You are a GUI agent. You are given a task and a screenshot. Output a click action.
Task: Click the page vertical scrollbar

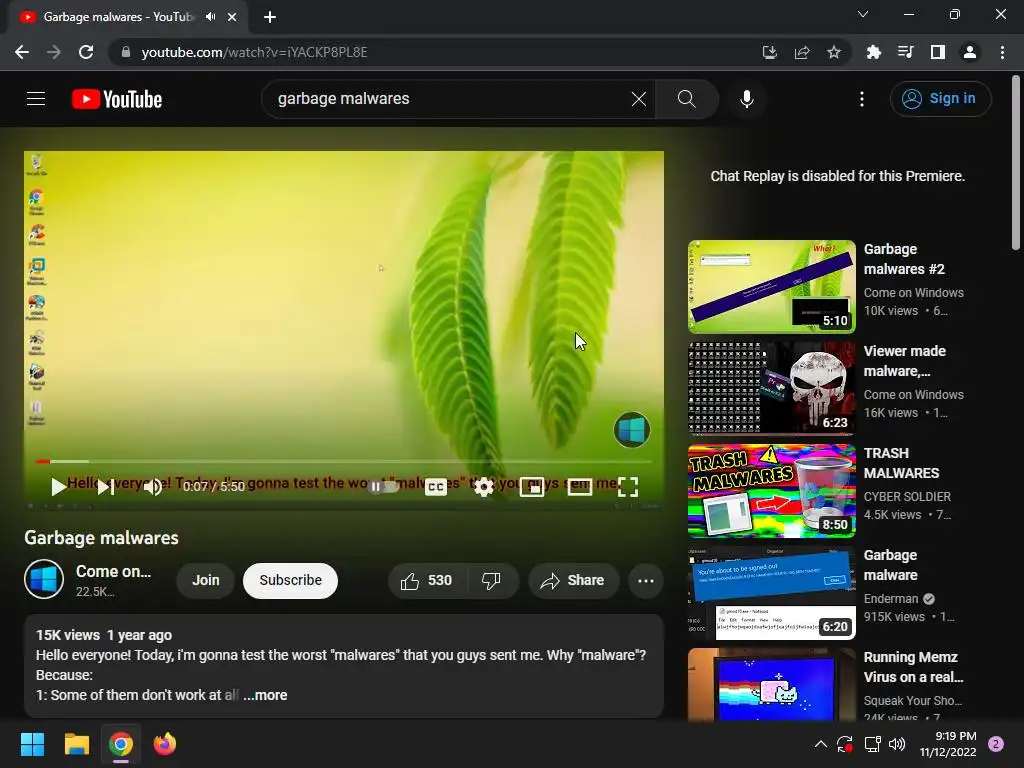1016,163
